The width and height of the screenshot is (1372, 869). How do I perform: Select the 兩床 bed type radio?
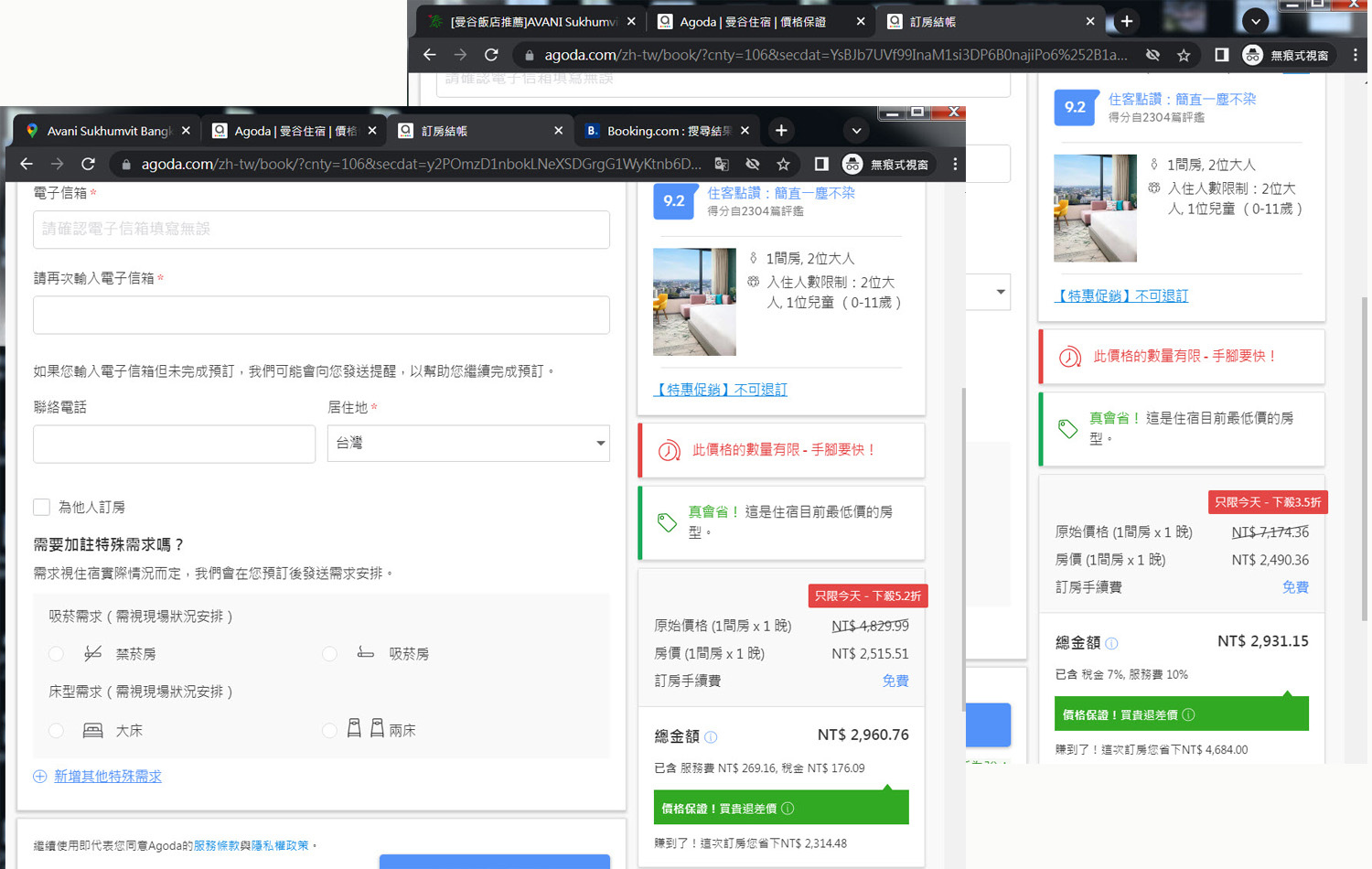(x=330, y=731)
